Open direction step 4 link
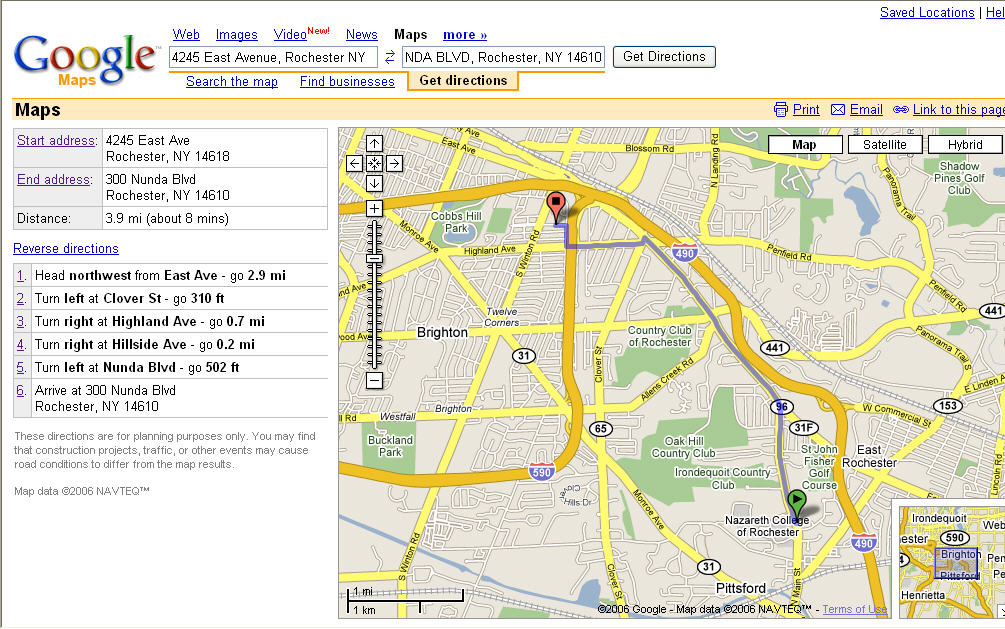 coord(21,345)
